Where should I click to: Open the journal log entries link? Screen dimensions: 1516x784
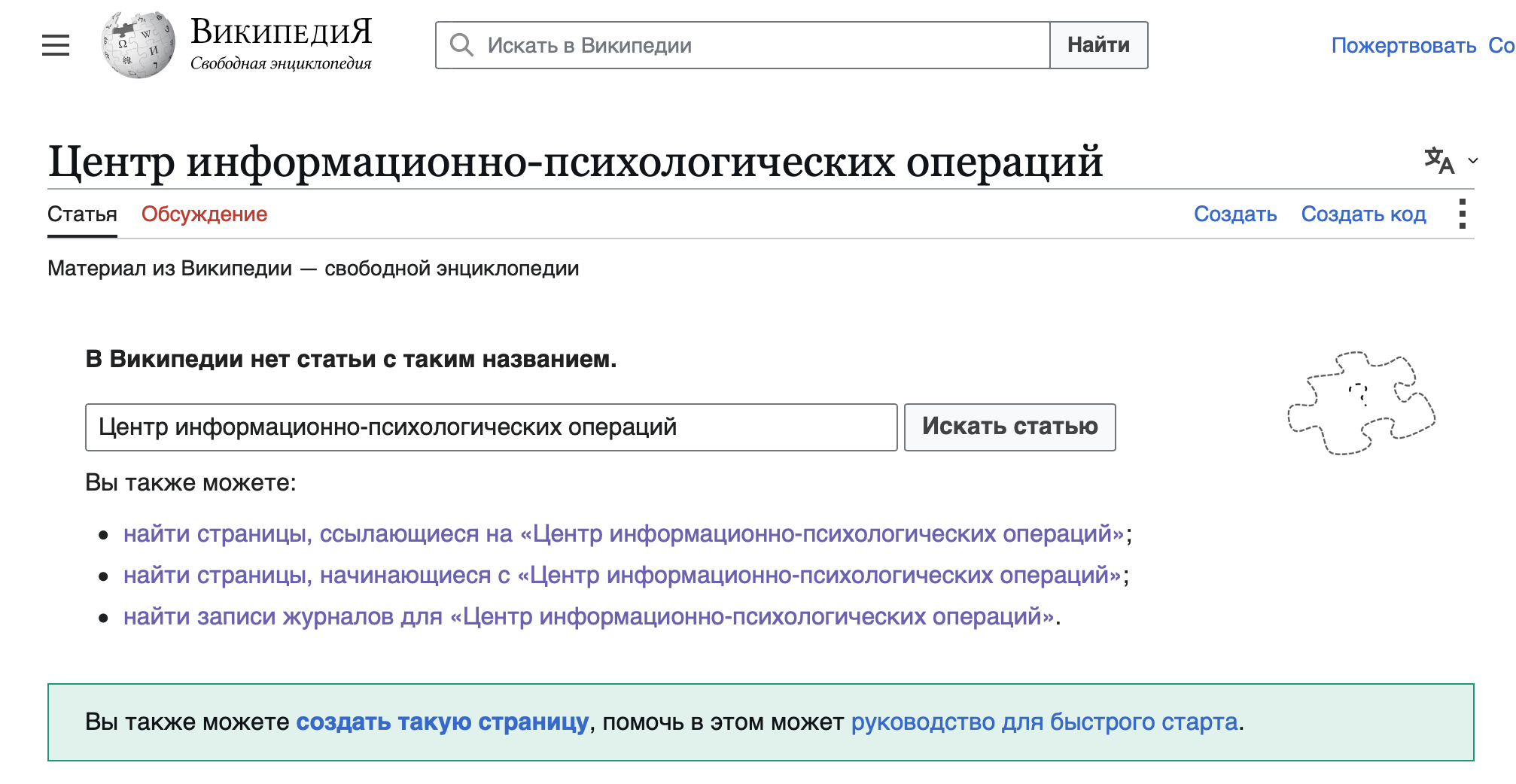(x=589, y=616)
